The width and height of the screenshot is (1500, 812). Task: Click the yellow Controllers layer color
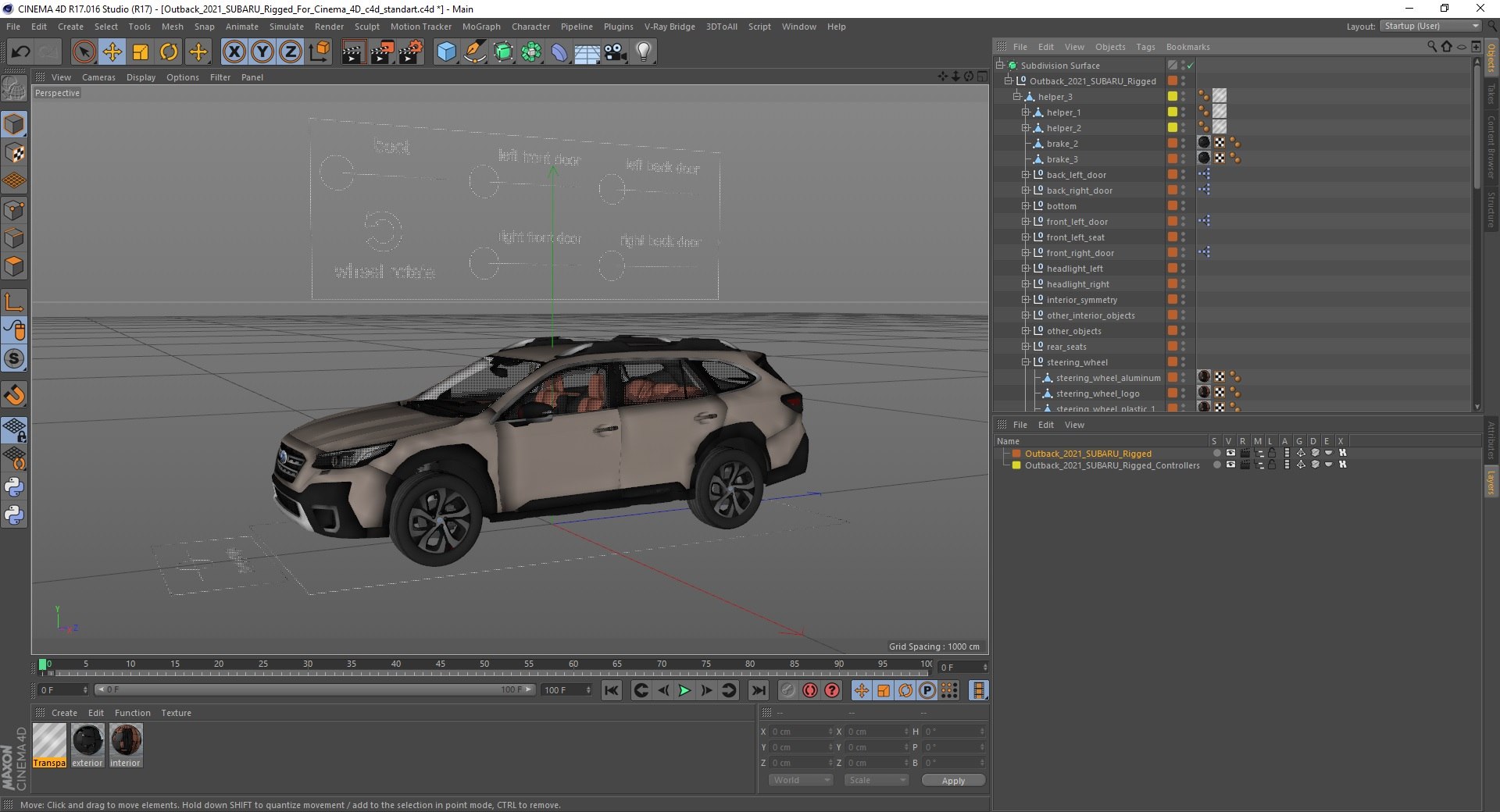pyautogui.click(x=1016, y=465)
